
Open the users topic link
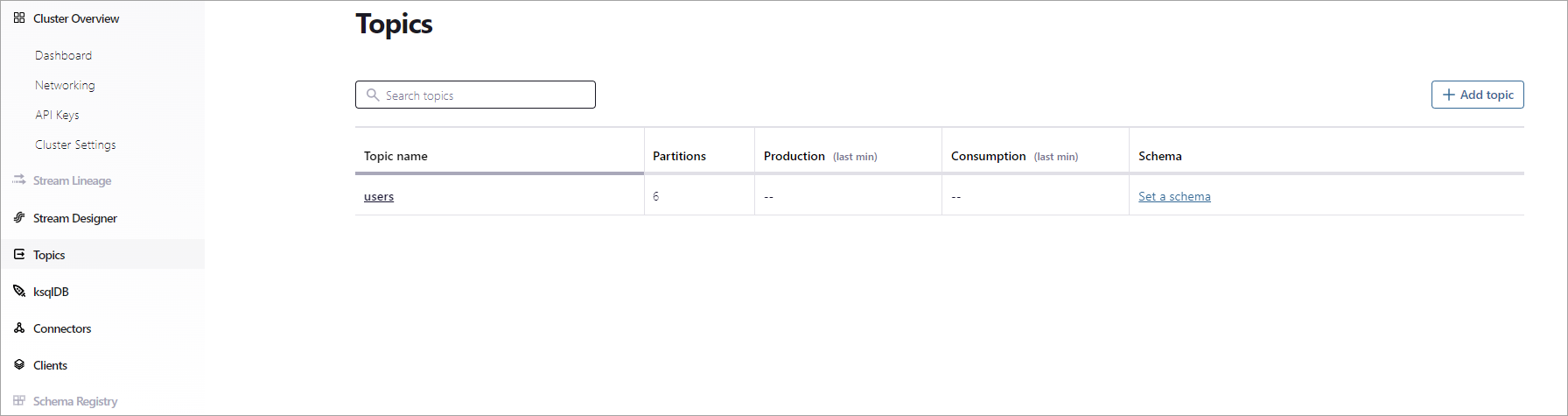pos(379,196)
